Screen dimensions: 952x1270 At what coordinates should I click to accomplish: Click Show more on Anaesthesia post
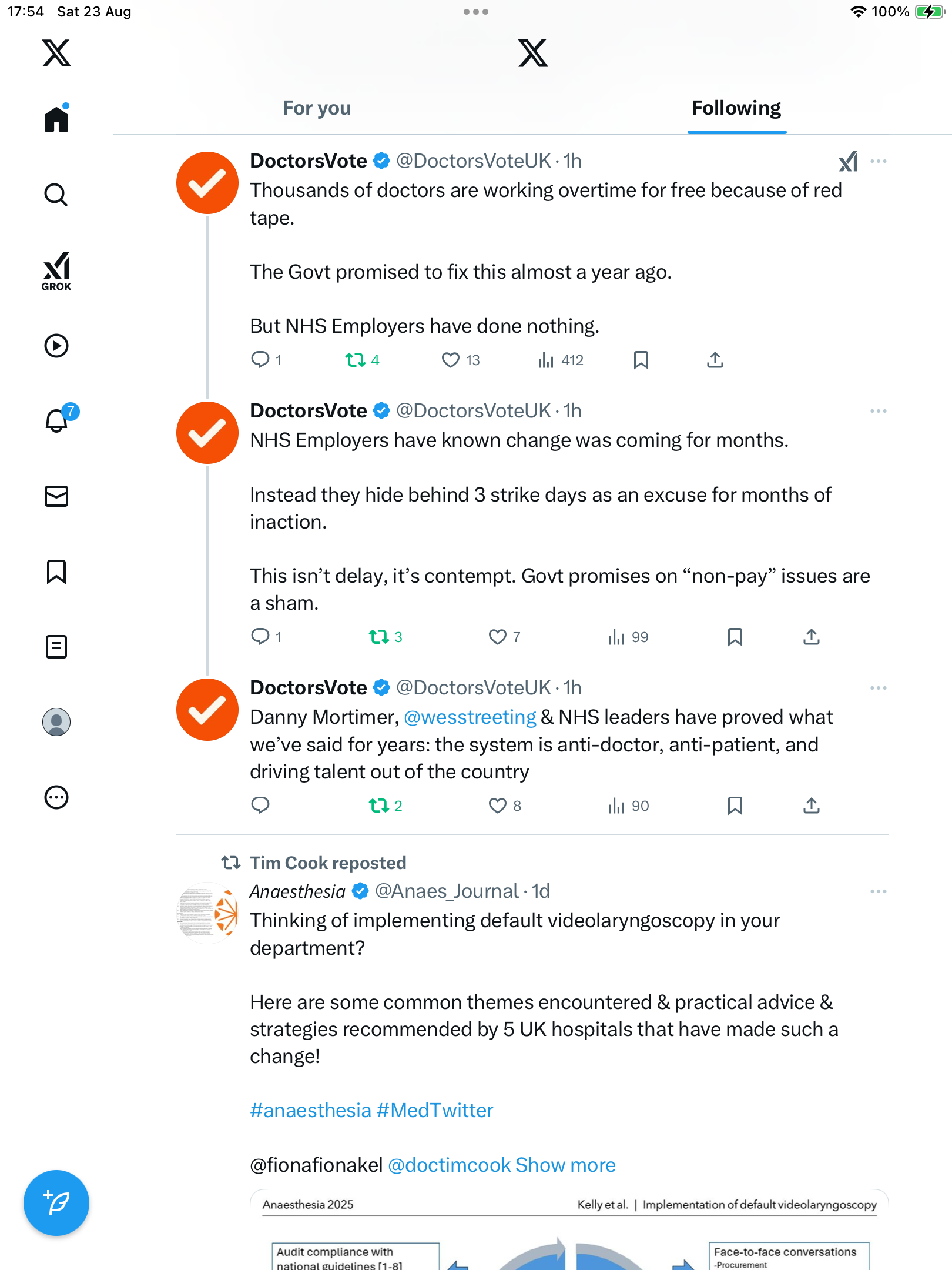565,1165
